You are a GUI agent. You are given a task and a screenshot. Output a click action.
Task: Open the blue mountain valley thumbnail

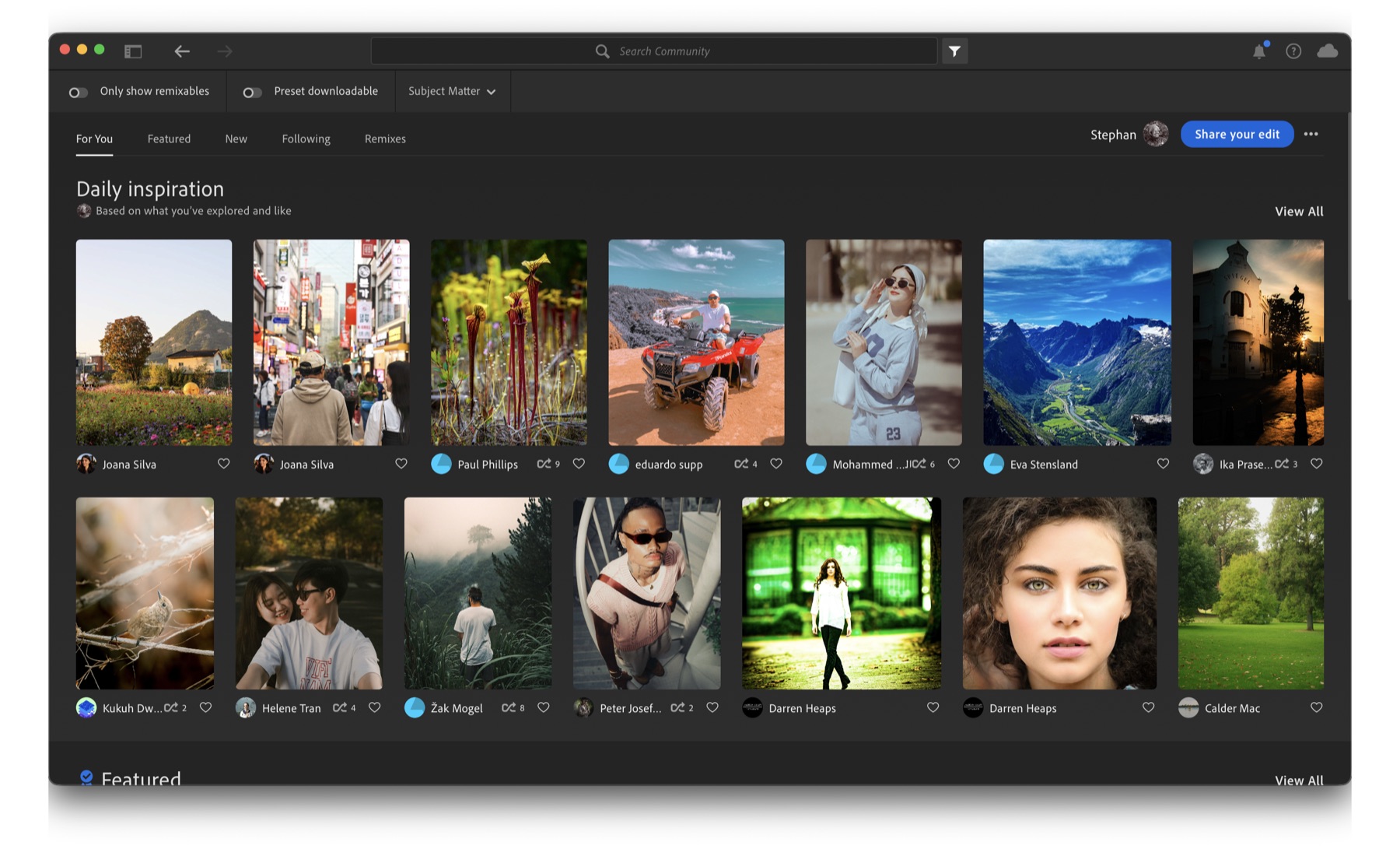[x=1077, y=342]
